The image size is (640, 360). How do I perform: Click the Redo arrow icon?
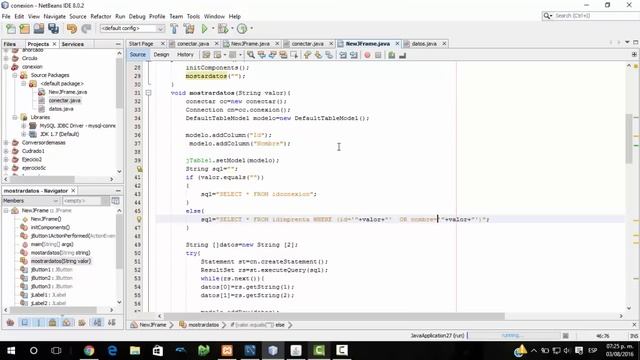86,29
